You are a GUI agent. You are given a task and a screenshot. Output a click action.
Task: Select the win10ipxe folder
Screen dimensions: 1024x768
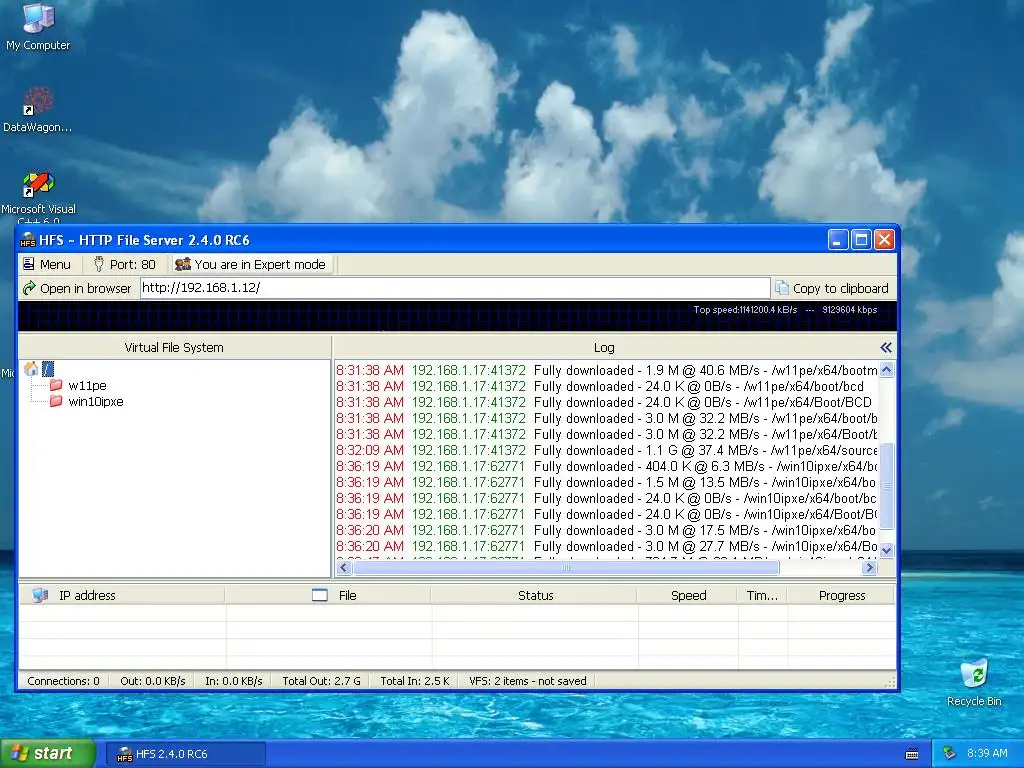point(95,402)
